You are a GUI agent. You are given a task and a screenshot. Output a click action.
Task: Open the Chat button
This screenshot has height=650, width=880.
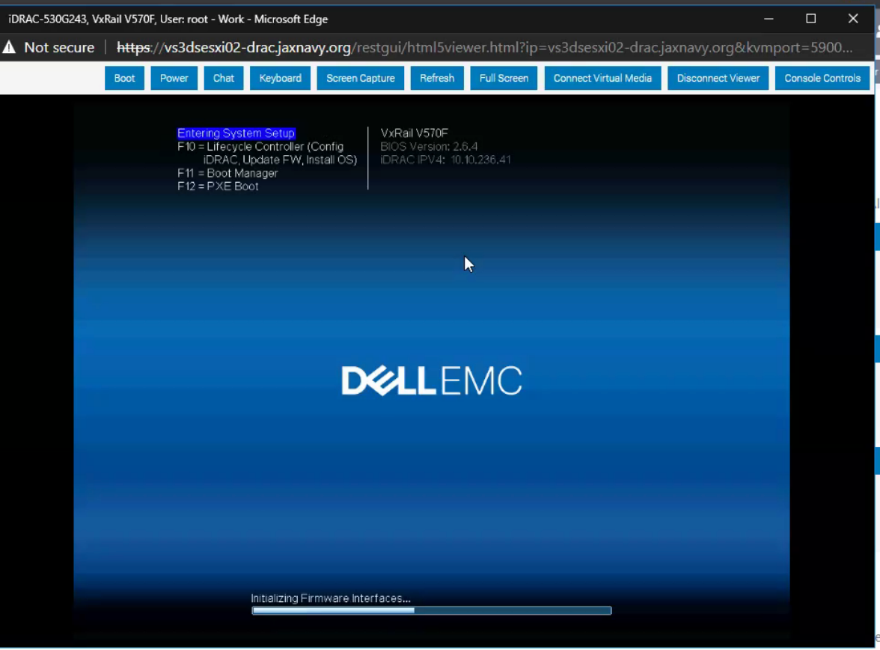223,78
